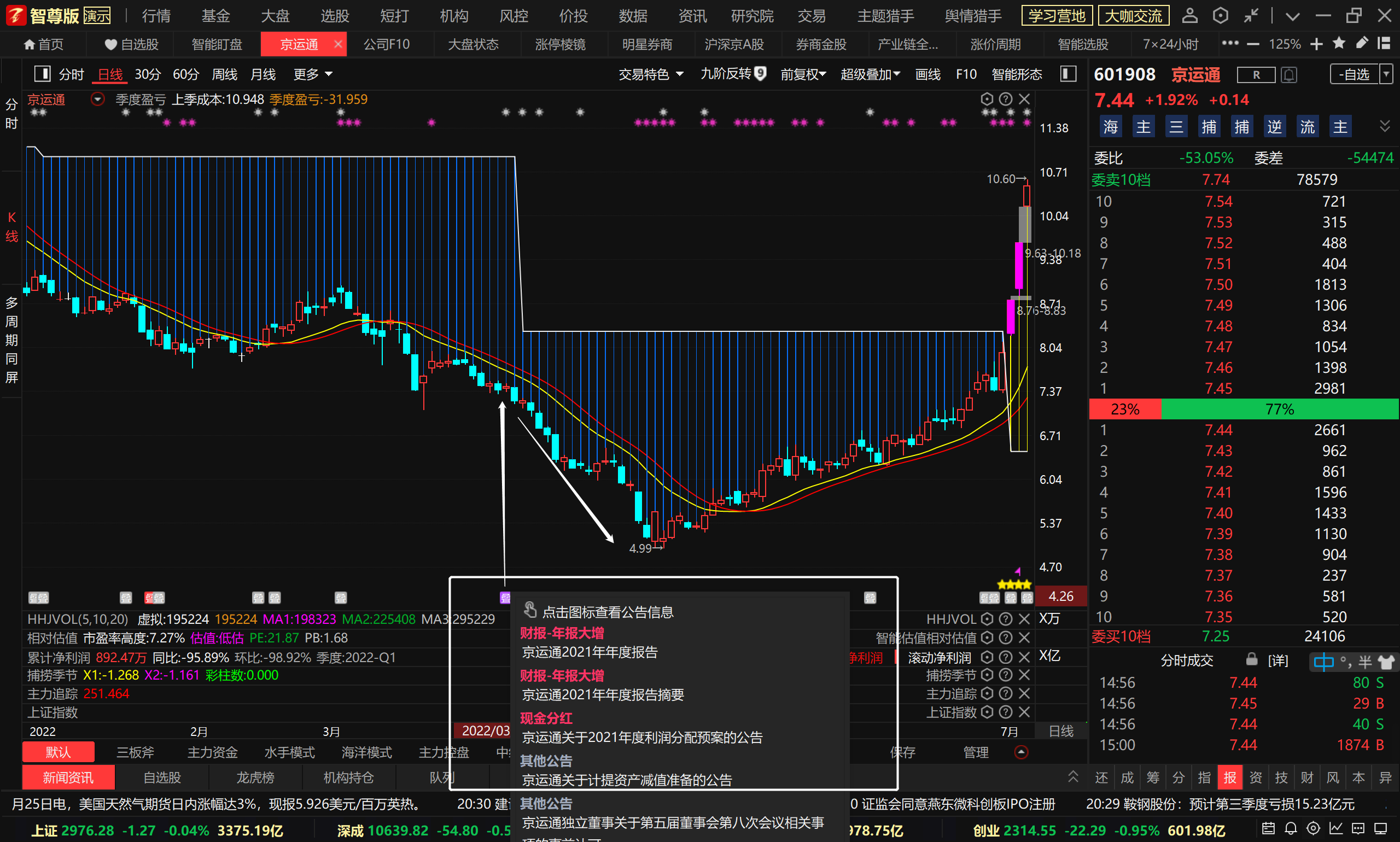1400x842 pixels.
Task: Select the 水手模式 template tab
Action: pyautogui.click(x=289, y=752)
